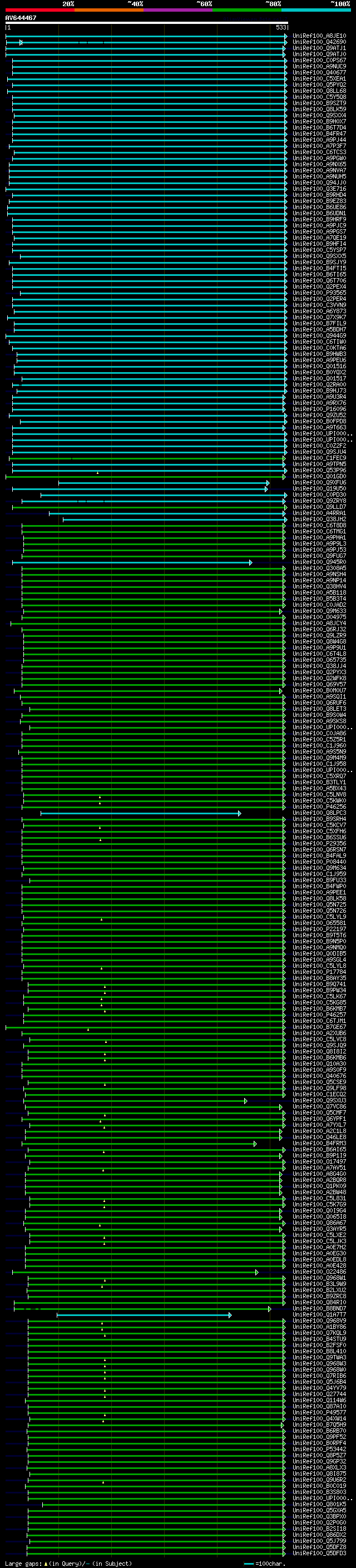Viewport: 356px width, 1568px height.
Task: Select the UniRef100_P16096 label
Action: tap(319, 409)
